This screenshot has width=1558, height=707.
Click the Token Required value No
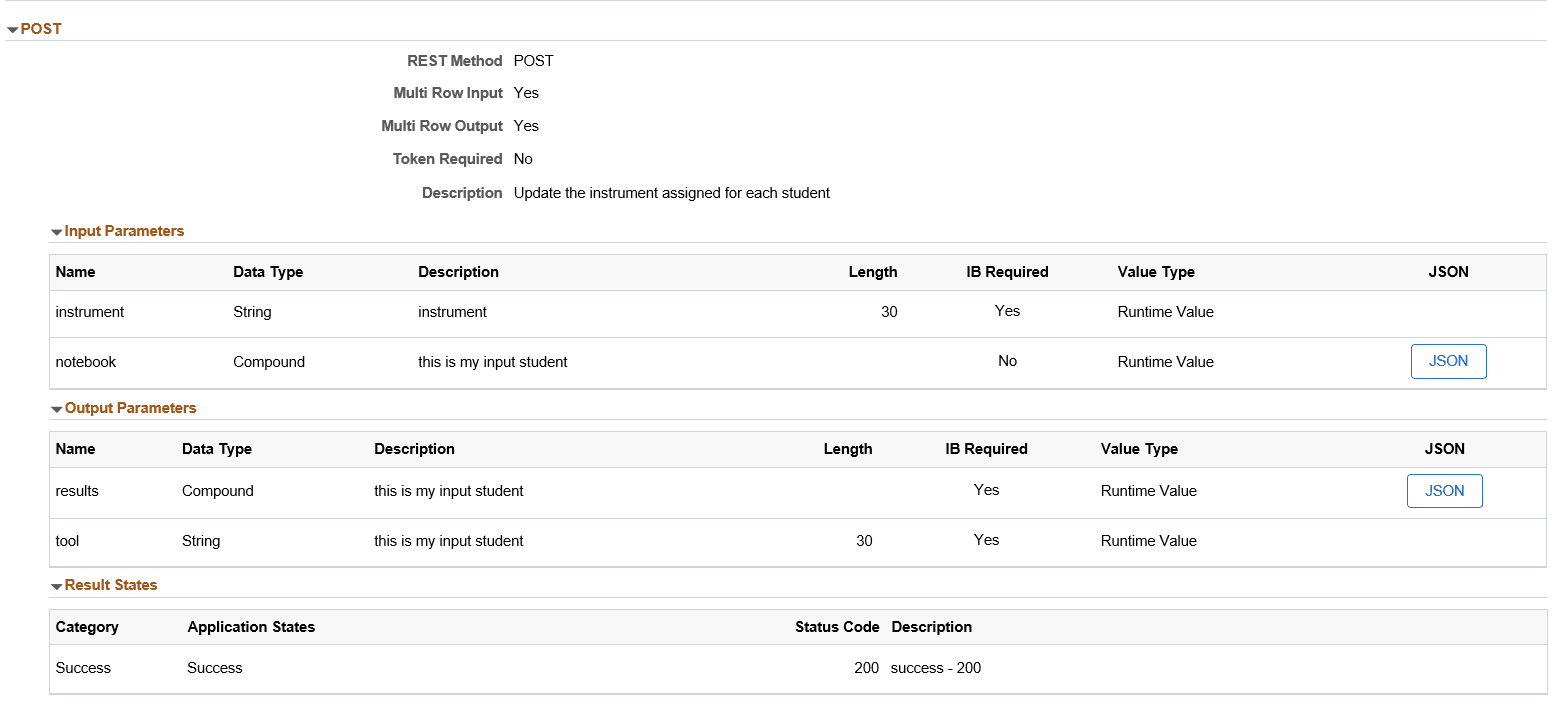pos(523,158)
